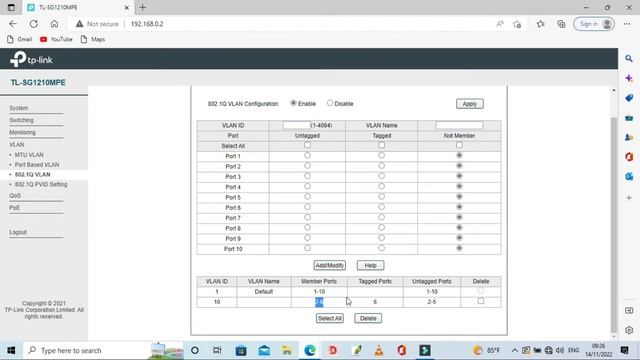Expand the Monitoring menu

[x=22, y=133]
